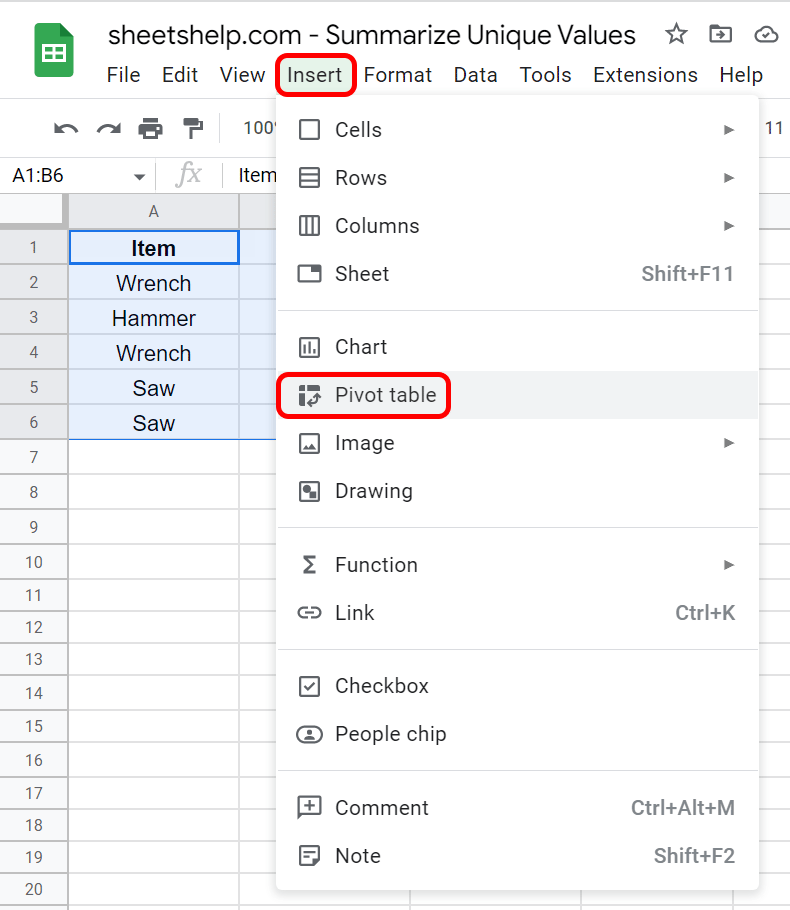Screen dimensions: 790x910
Task: Redo the last action
Action: pos(109,128)
